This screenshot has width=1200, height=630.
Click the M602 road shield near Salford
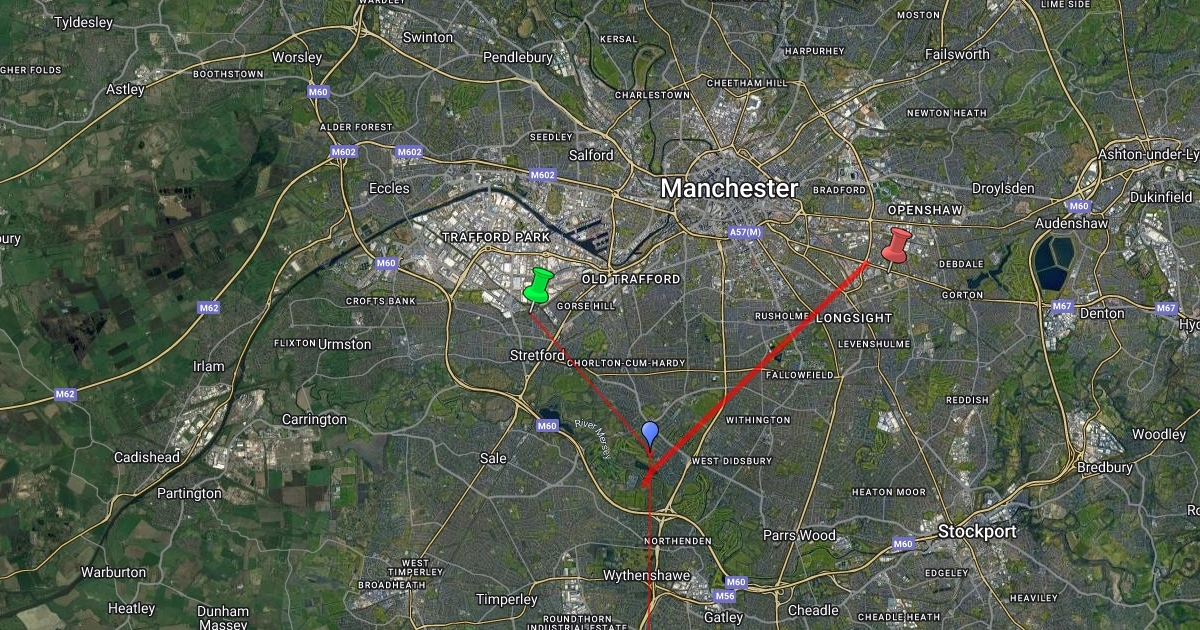(542, 174)
